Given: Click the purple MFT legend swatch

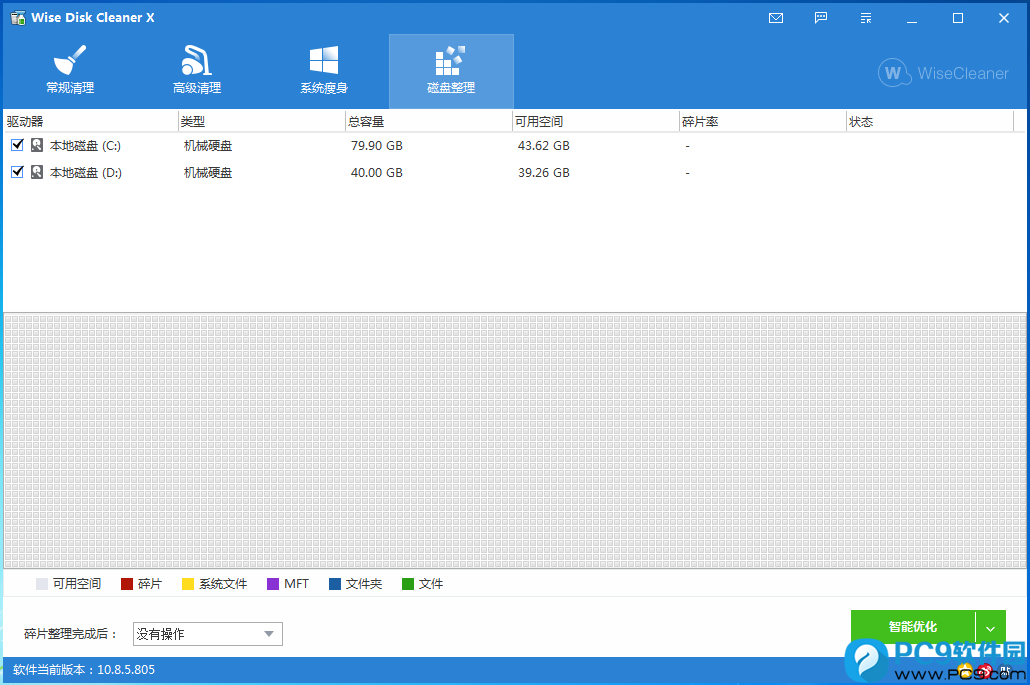Looking at the screenshot, I should point(273,584).
